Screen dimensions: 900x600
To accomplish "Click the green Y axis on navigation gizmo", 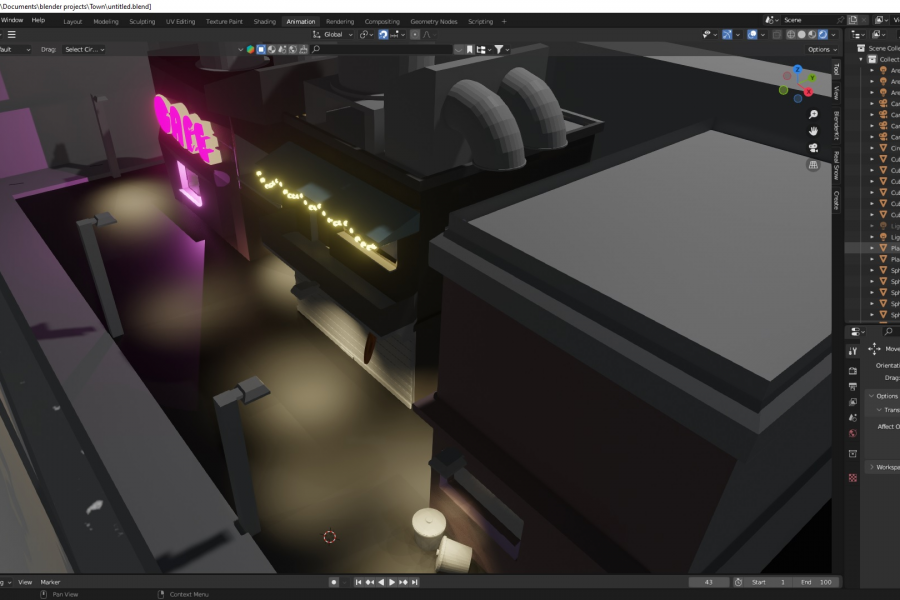I will [812, 78].
